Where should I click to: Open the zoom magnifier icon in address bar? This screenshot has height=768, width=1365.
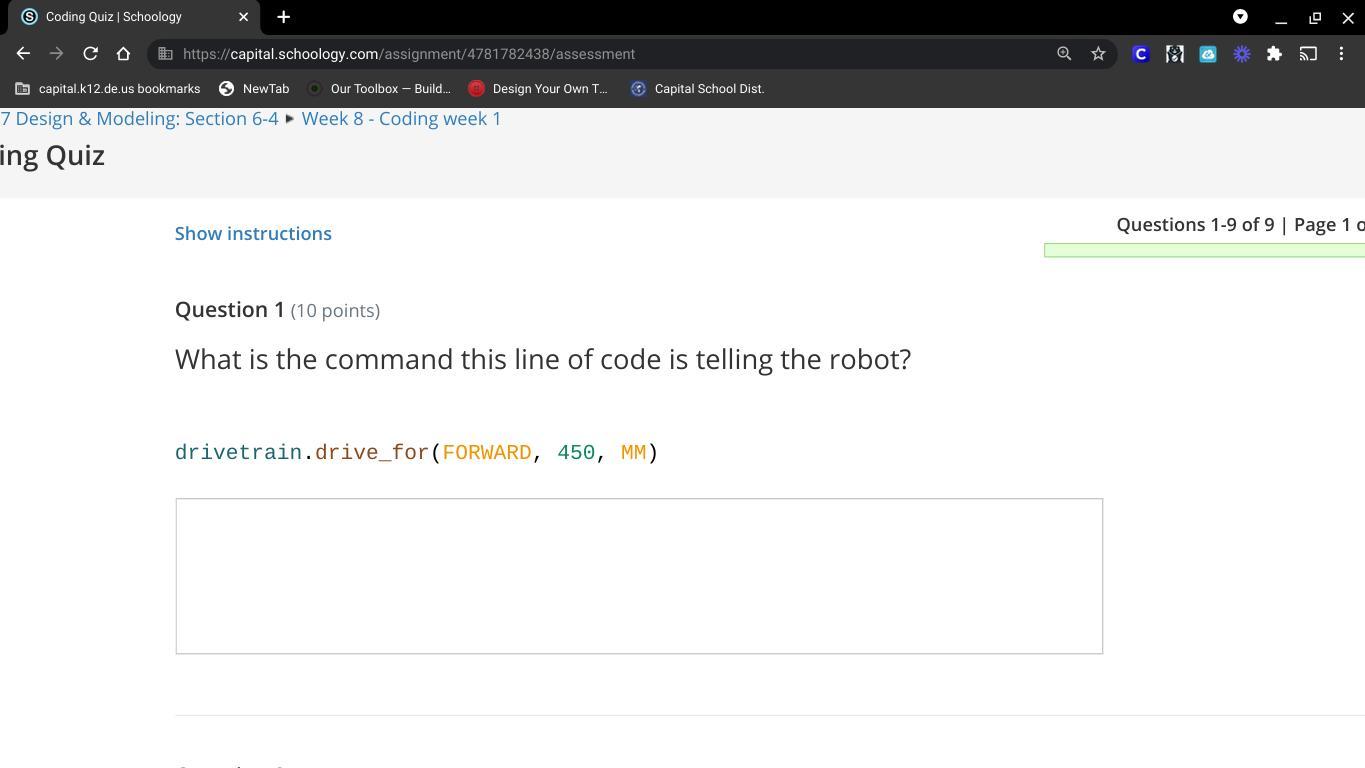(1064, 54)
